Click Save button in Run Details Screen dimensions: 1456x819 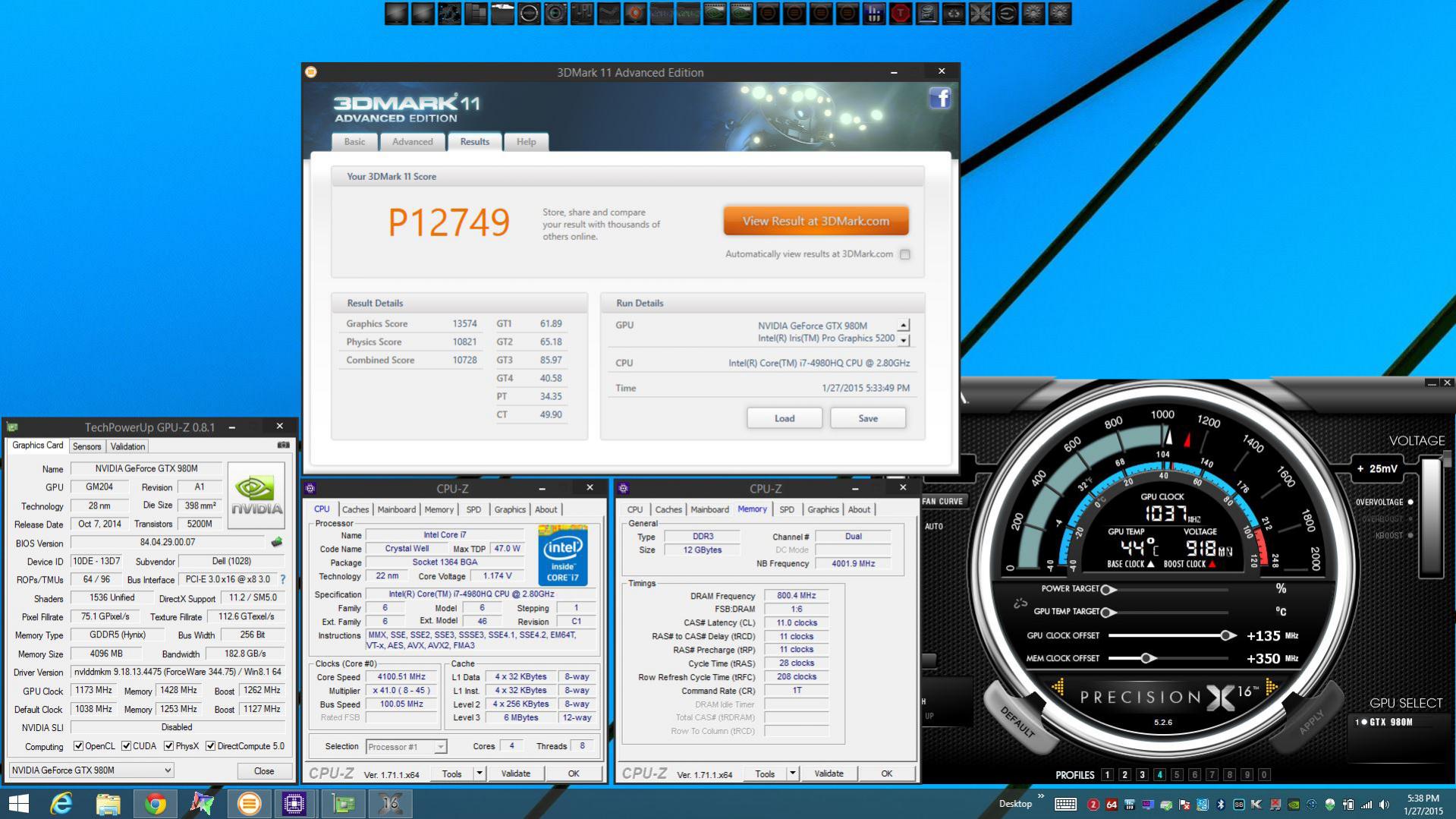868,418
